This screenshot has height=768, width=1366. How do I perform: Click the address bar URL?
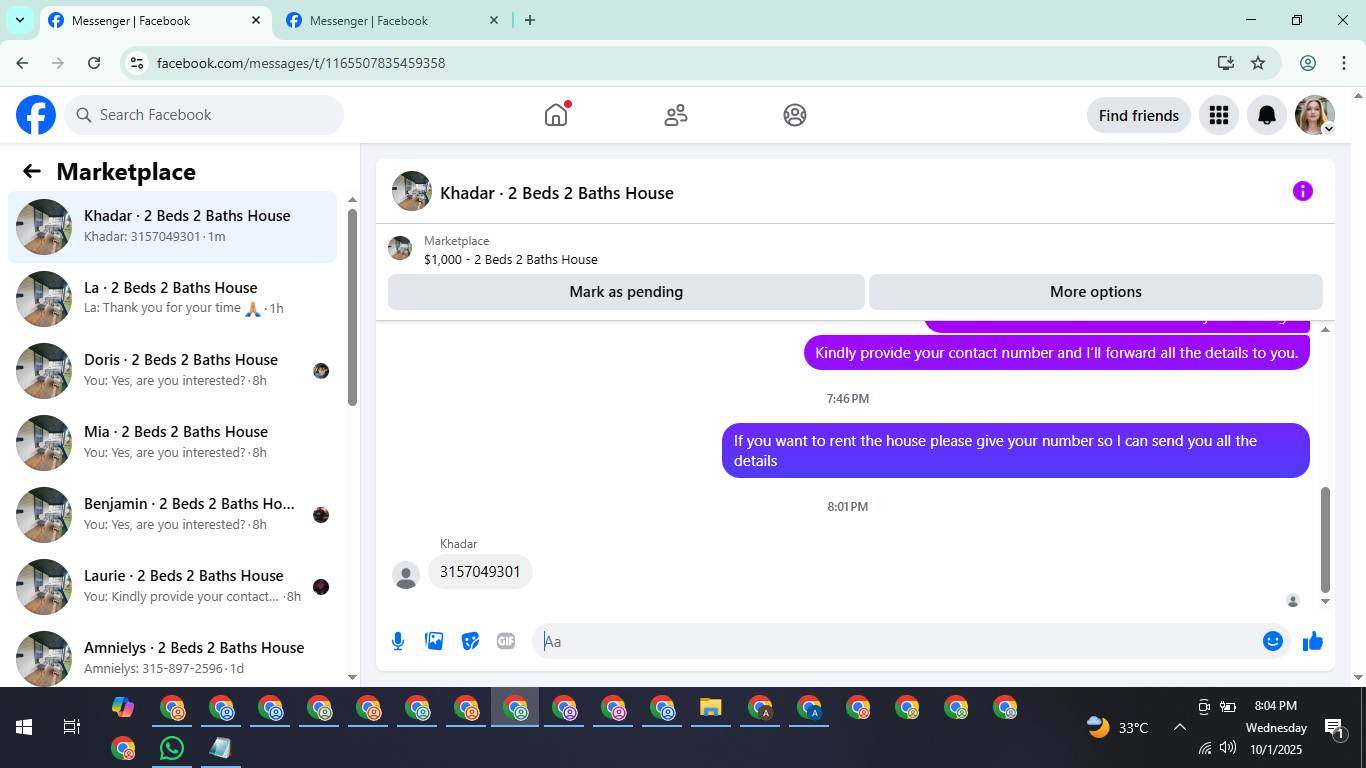click(301, 63)
